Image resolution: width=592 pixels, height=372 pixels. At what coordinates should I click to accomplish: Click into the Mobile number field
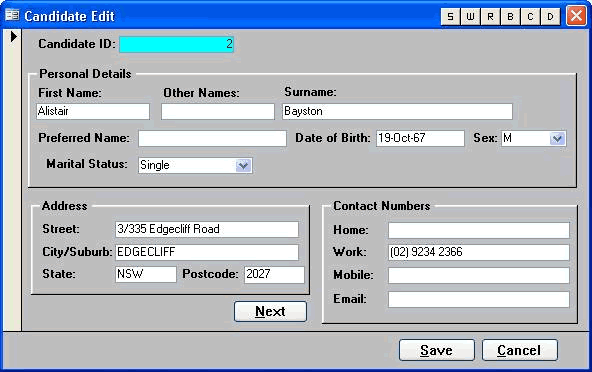[x=479, y=276]
